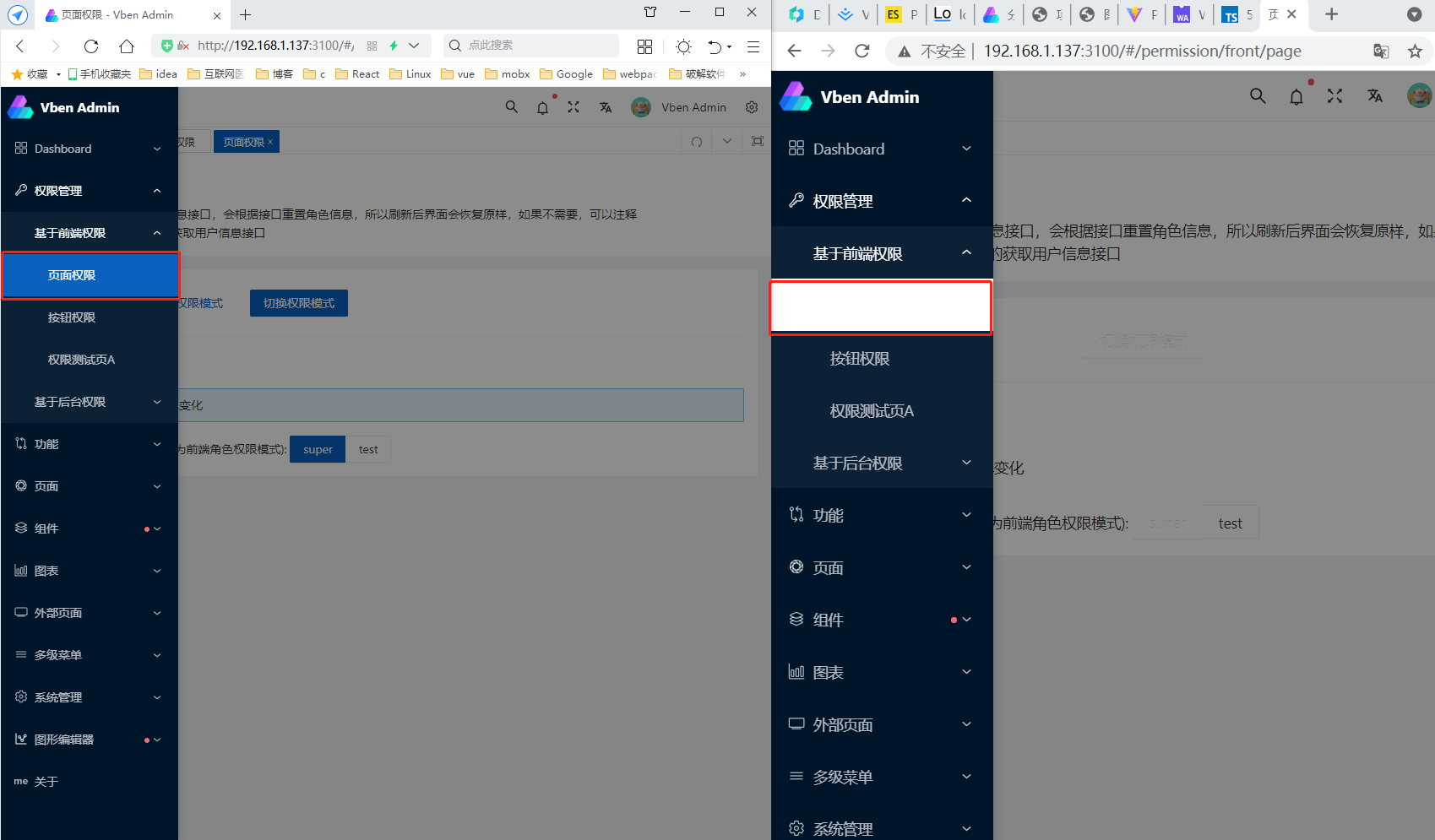This screenshot has height=840, width=1435.
Task: Click the search icon in left window header
Action: tap(512, 107)
